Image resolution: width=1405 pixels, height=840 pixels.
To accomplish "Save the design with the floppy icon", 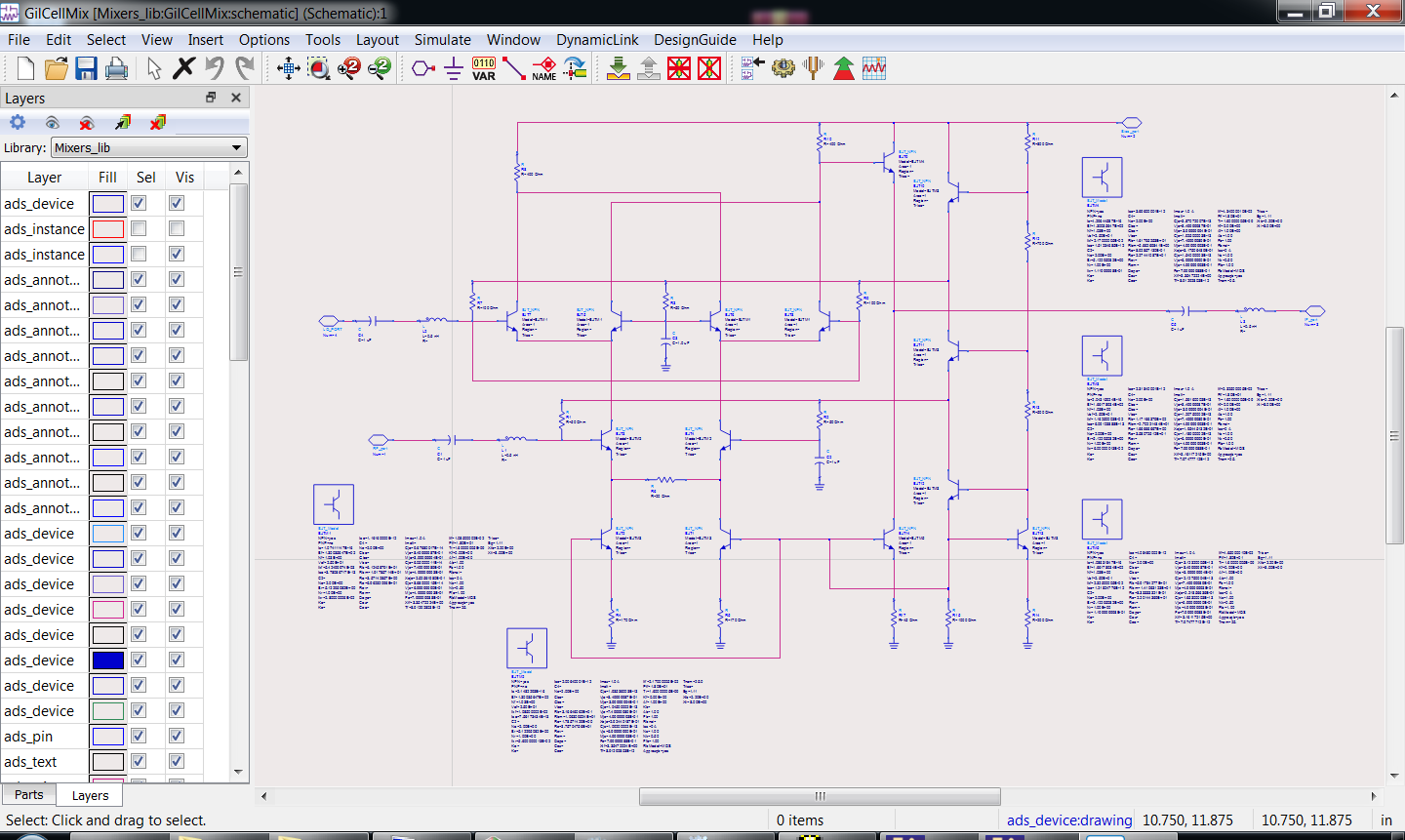I will pyautogui.click(x=86, y=68).
